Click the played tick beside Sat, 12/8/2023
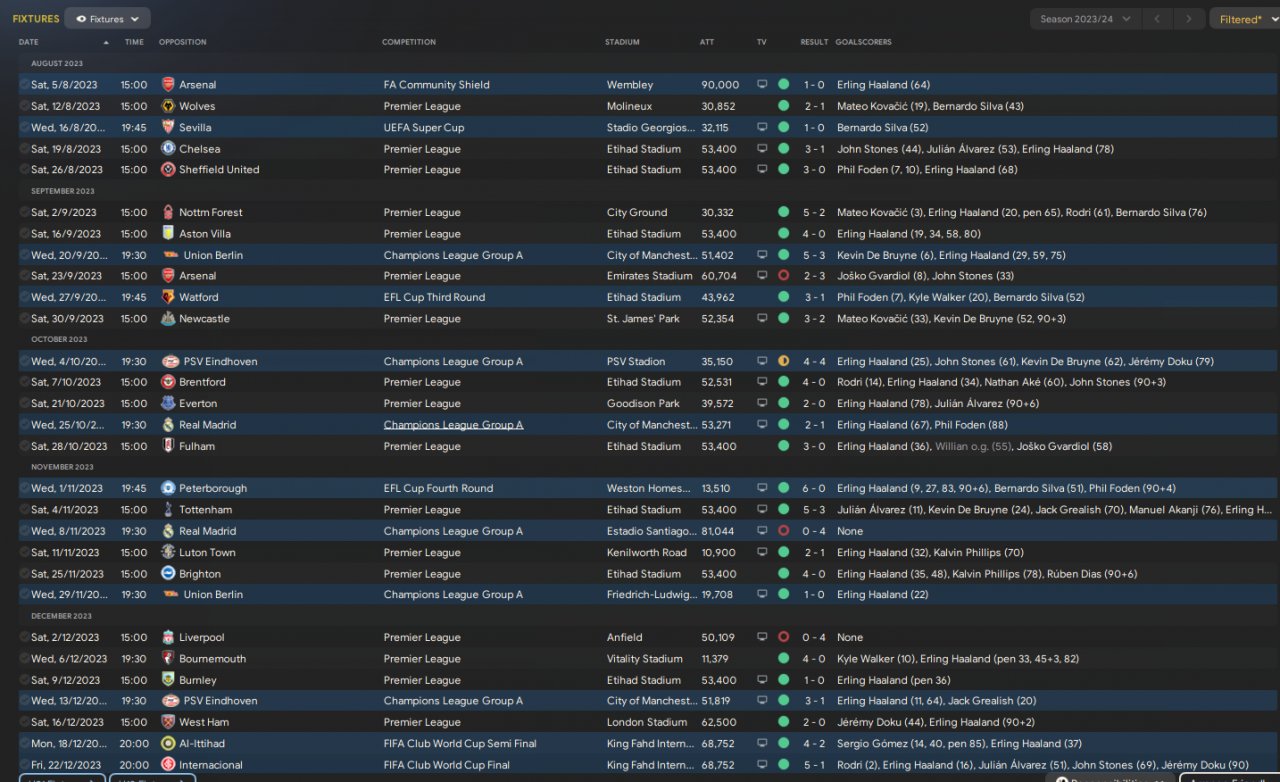The height and width of the screenshot is (782, 1280). (24, 106)
